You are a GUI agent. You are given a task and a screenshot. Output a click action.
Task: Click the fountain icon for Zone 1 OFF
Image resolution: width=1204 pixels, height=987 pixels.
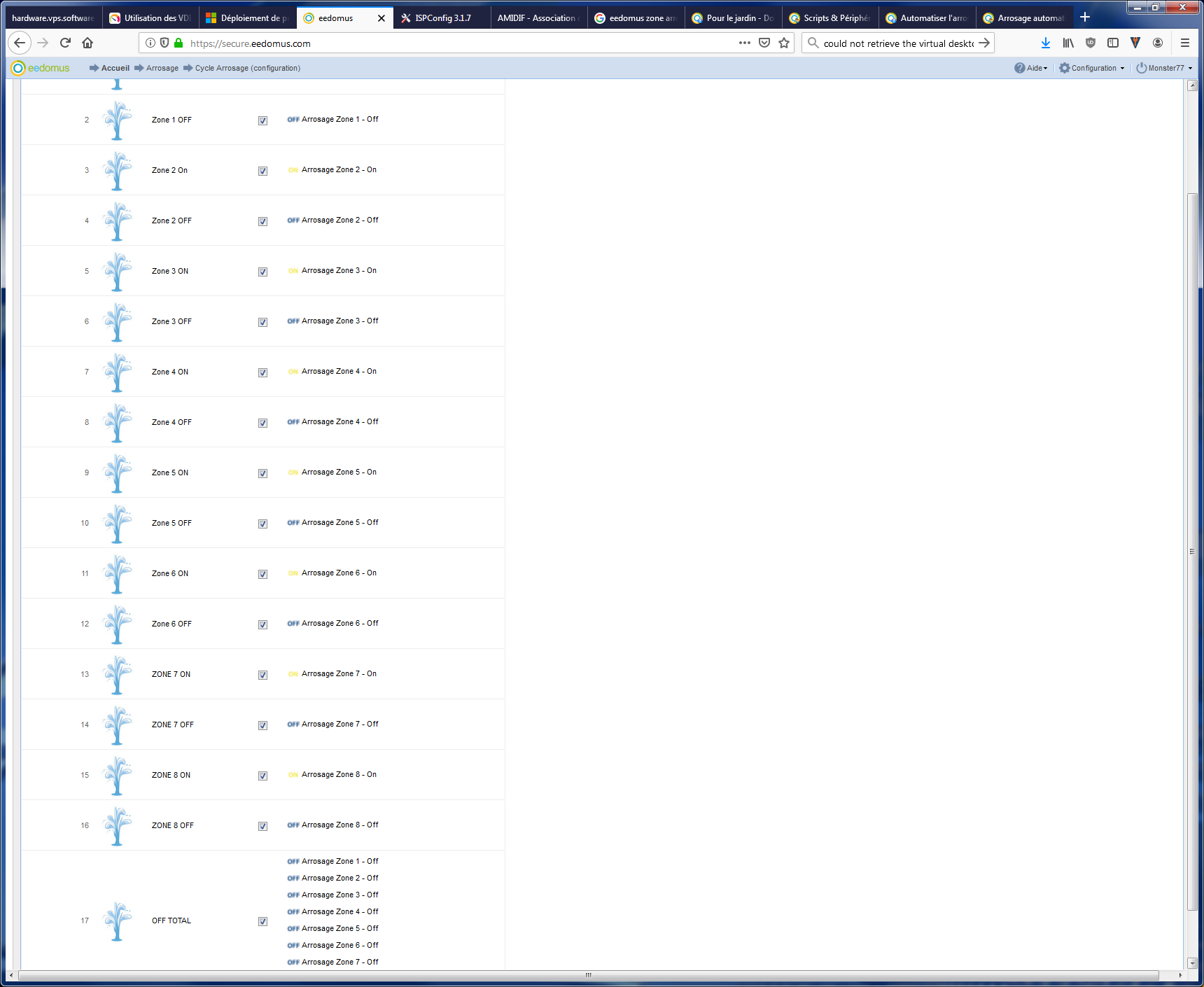point(118,120)
